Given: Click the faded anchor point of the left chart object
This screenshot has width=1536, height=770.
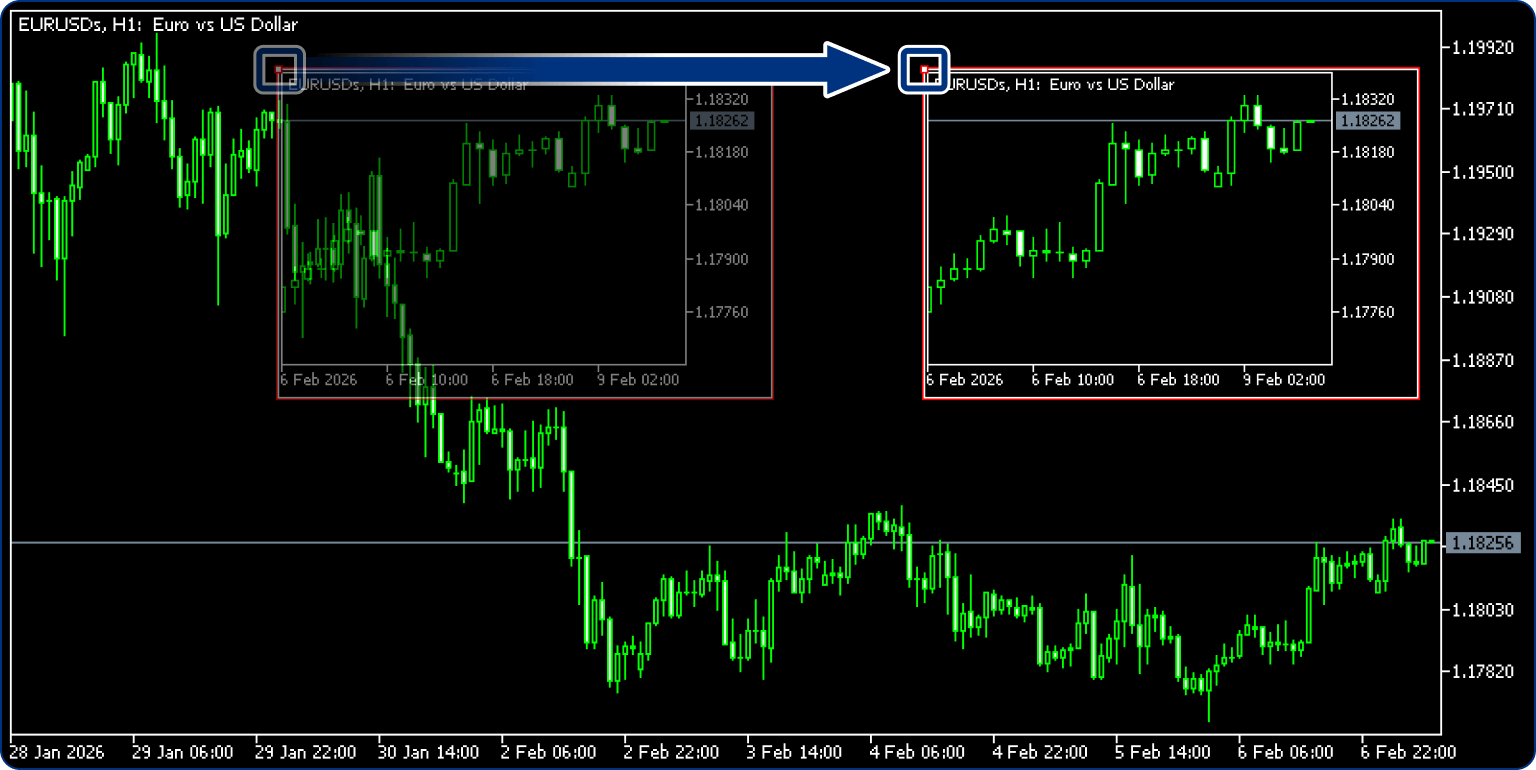Looking at the screenshot, I should (279, 70).
